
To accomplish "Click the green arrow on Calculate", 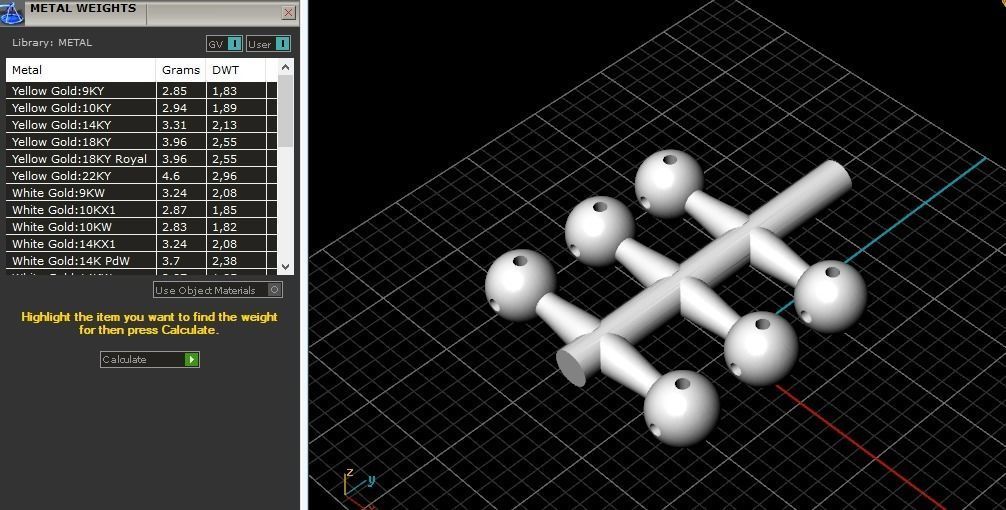I will point(191,359).
